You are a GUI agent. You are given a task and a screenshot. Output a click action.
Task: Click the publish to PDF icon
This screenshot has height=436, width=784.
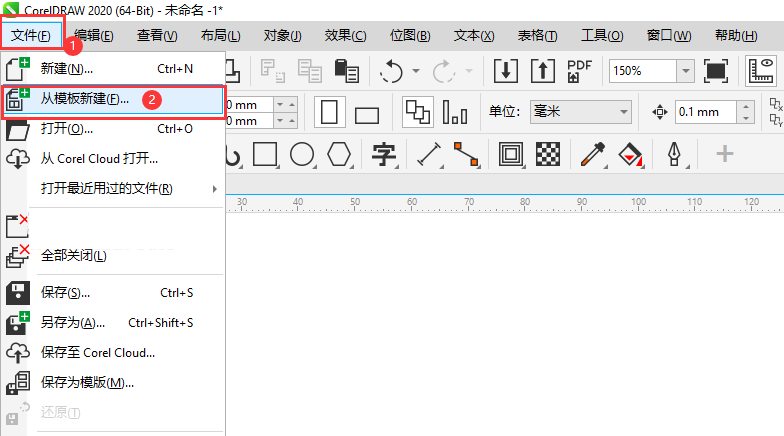(x=579, y=70)
